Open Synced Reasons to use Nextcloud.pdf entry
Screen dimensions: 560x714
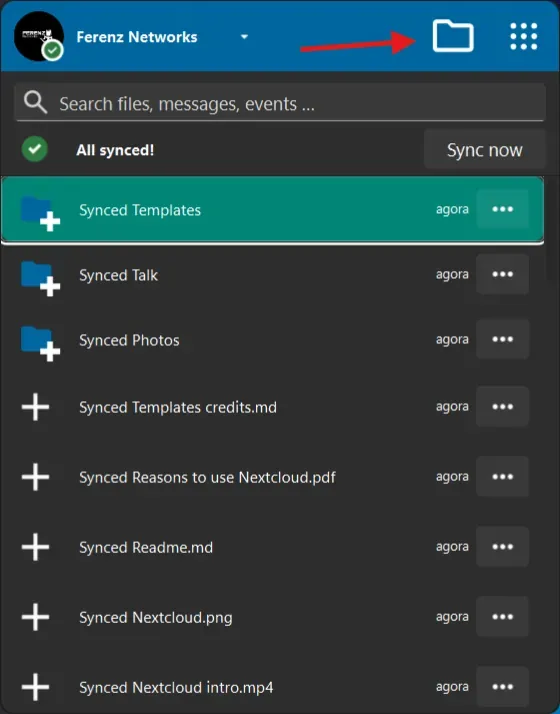pyautogui.click(x=272, y=477)
